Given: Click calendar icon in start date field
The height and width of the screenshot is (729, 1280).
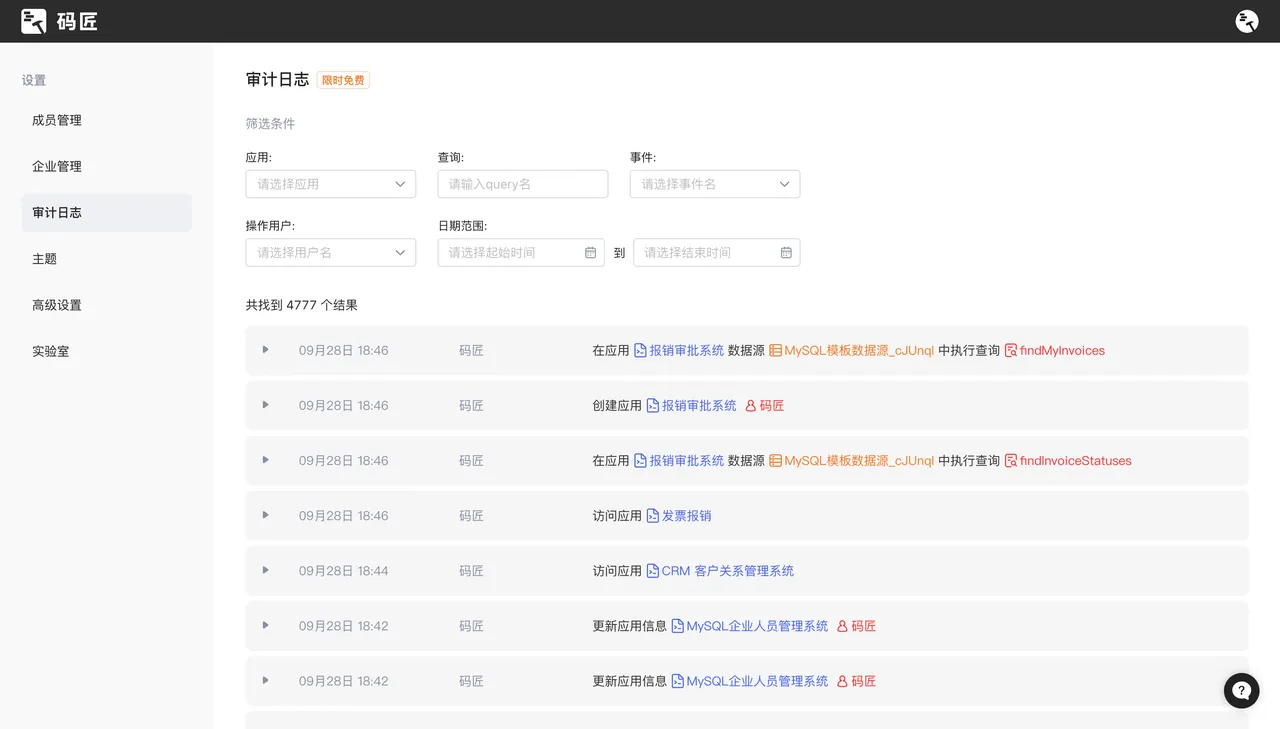Looking at the screenshot, I should coord(590,253).
